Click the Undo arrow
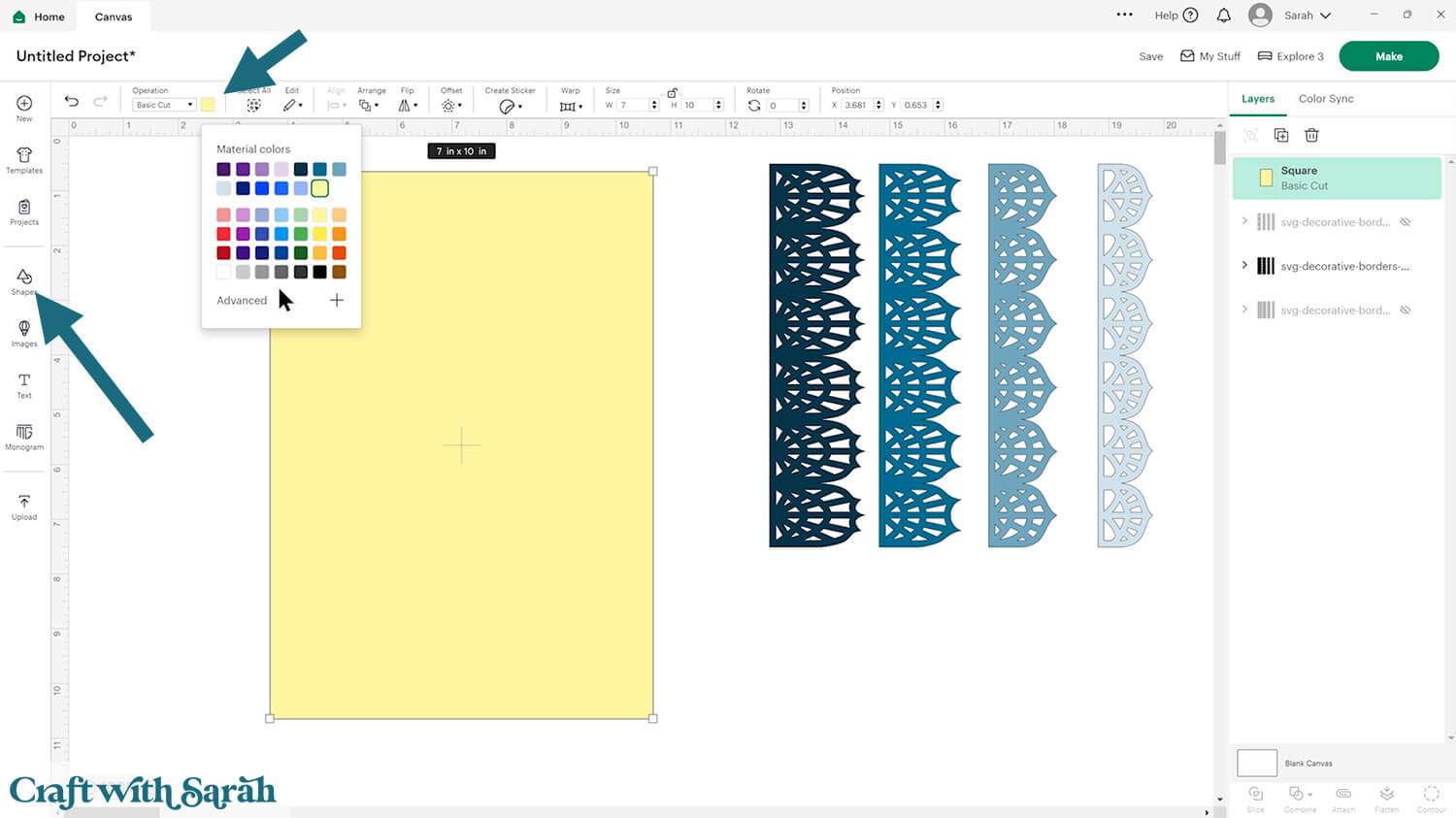This screenshot has height=818, width=1456. click(72, 102)
